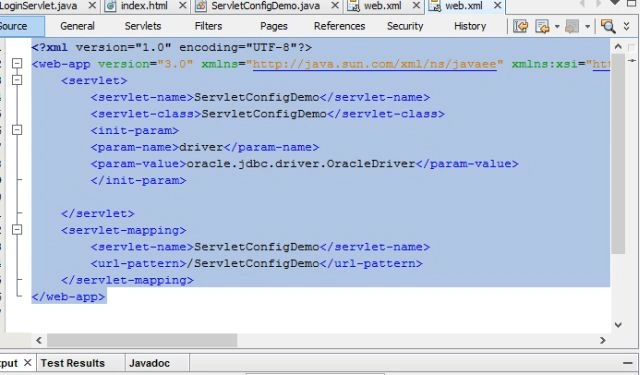This screenshot has height=375, width=640.
Task: Switch to the LoginServlet.java tab
Action: click(x=39, y=6)
